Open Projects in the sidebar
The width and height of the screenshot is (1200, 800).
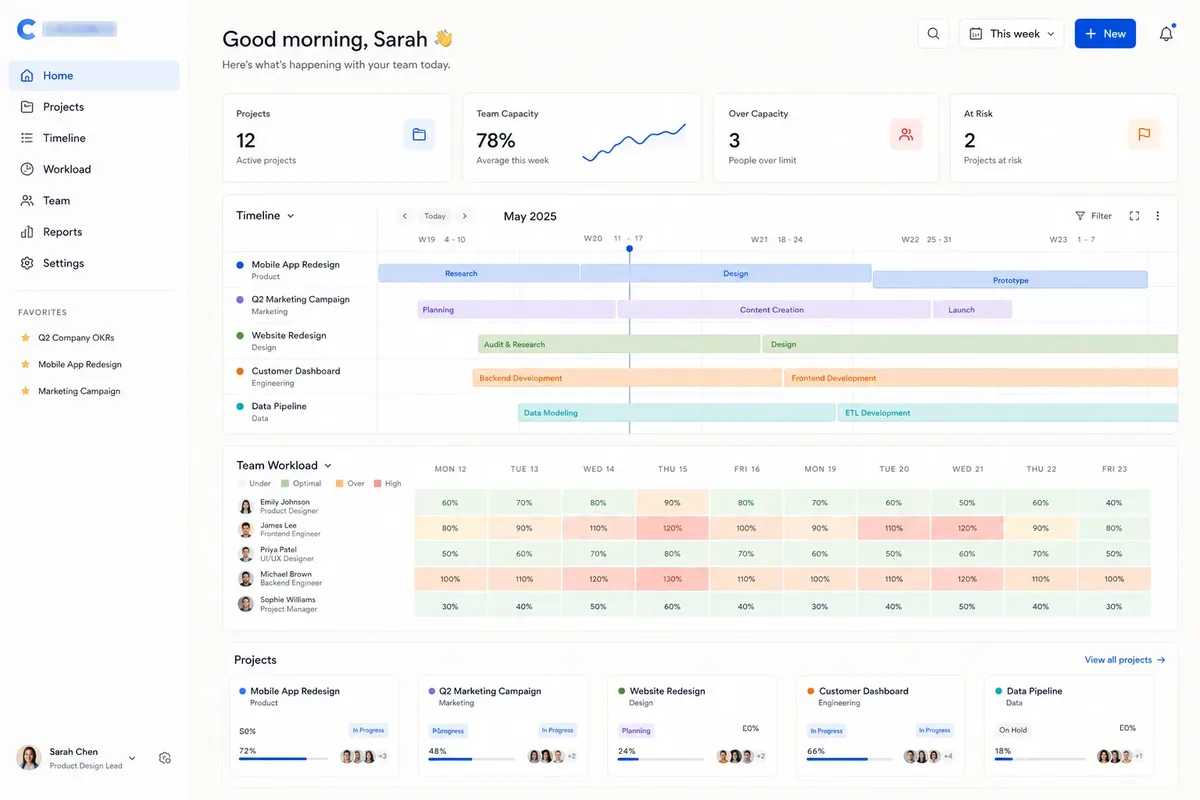tap(94, 107)
